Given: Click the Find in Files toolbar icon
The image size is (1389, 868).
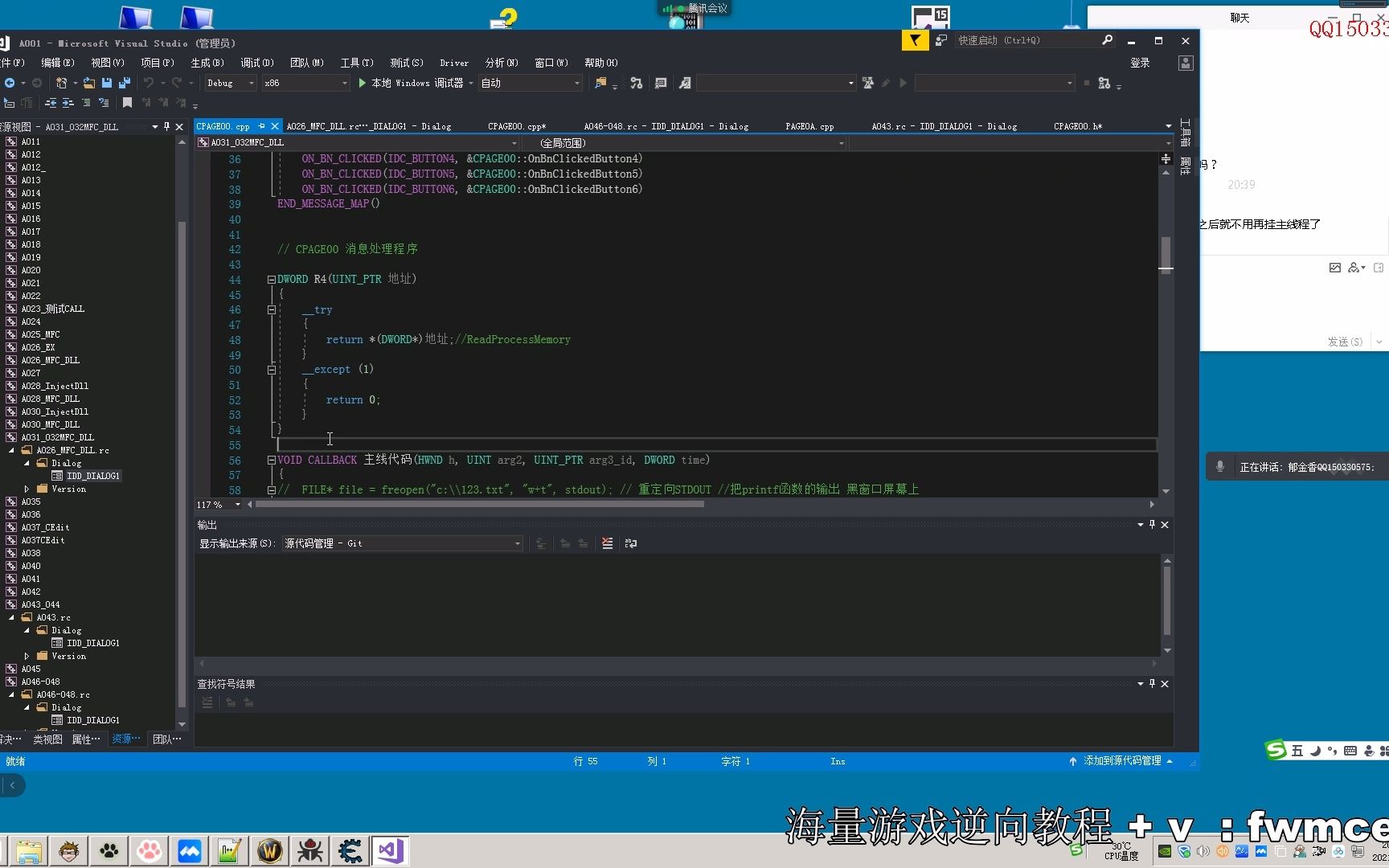Looking at the screenshot, I should click(600, 83).
